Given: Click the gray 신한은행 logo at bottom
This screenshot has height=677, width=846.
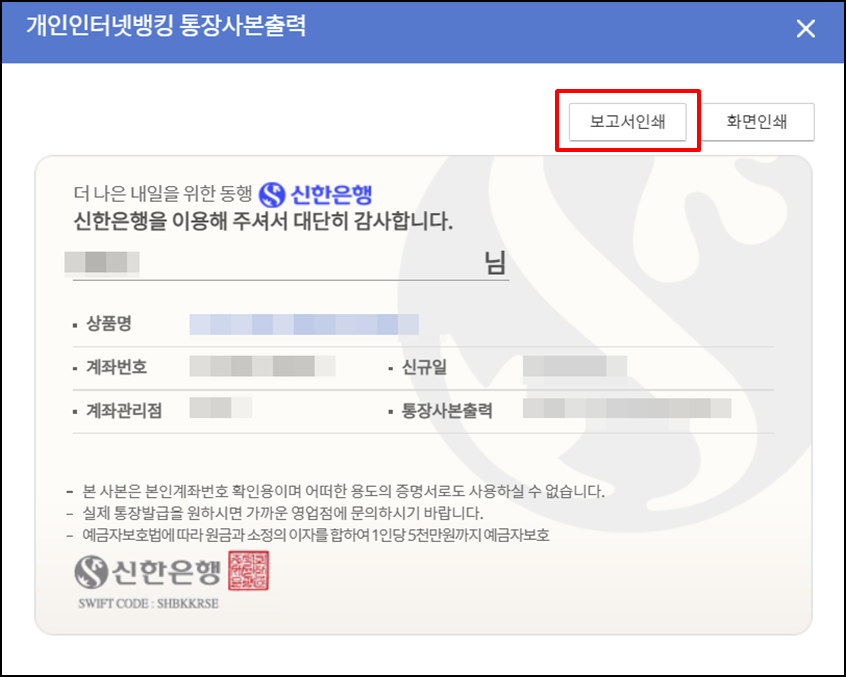Looking at the screenshot, I should click(x=147, y=572).
